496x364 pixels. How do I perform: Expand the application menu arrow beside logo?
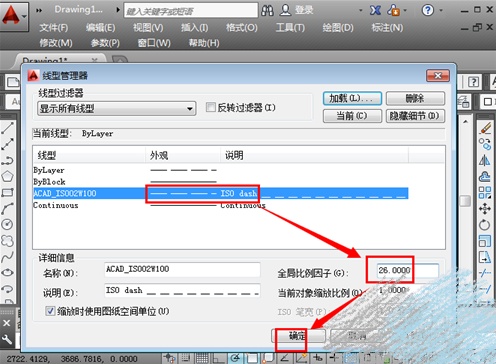click(24, 16)
